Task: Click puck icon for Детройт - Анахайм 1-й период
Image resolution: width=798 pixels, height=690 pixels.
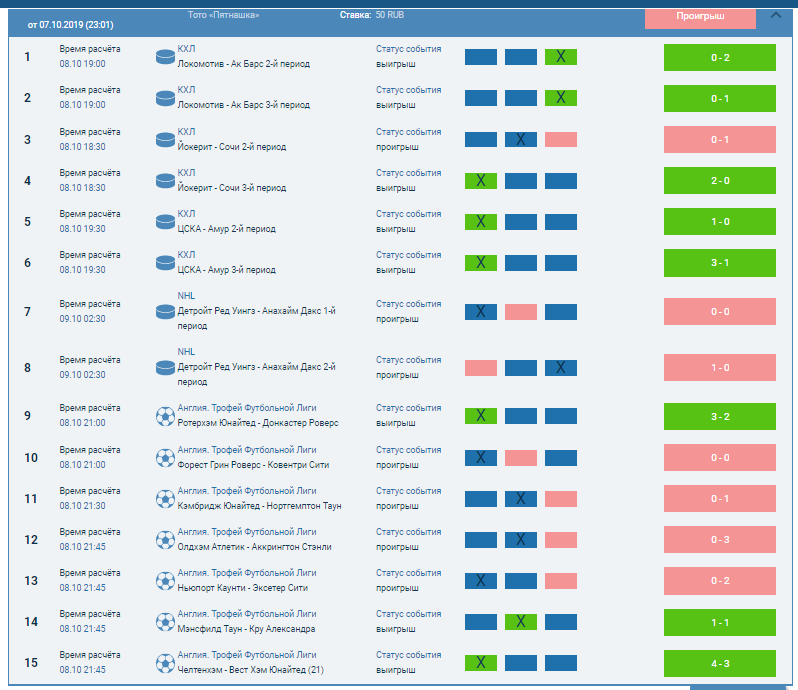Action: pos(165,311)
